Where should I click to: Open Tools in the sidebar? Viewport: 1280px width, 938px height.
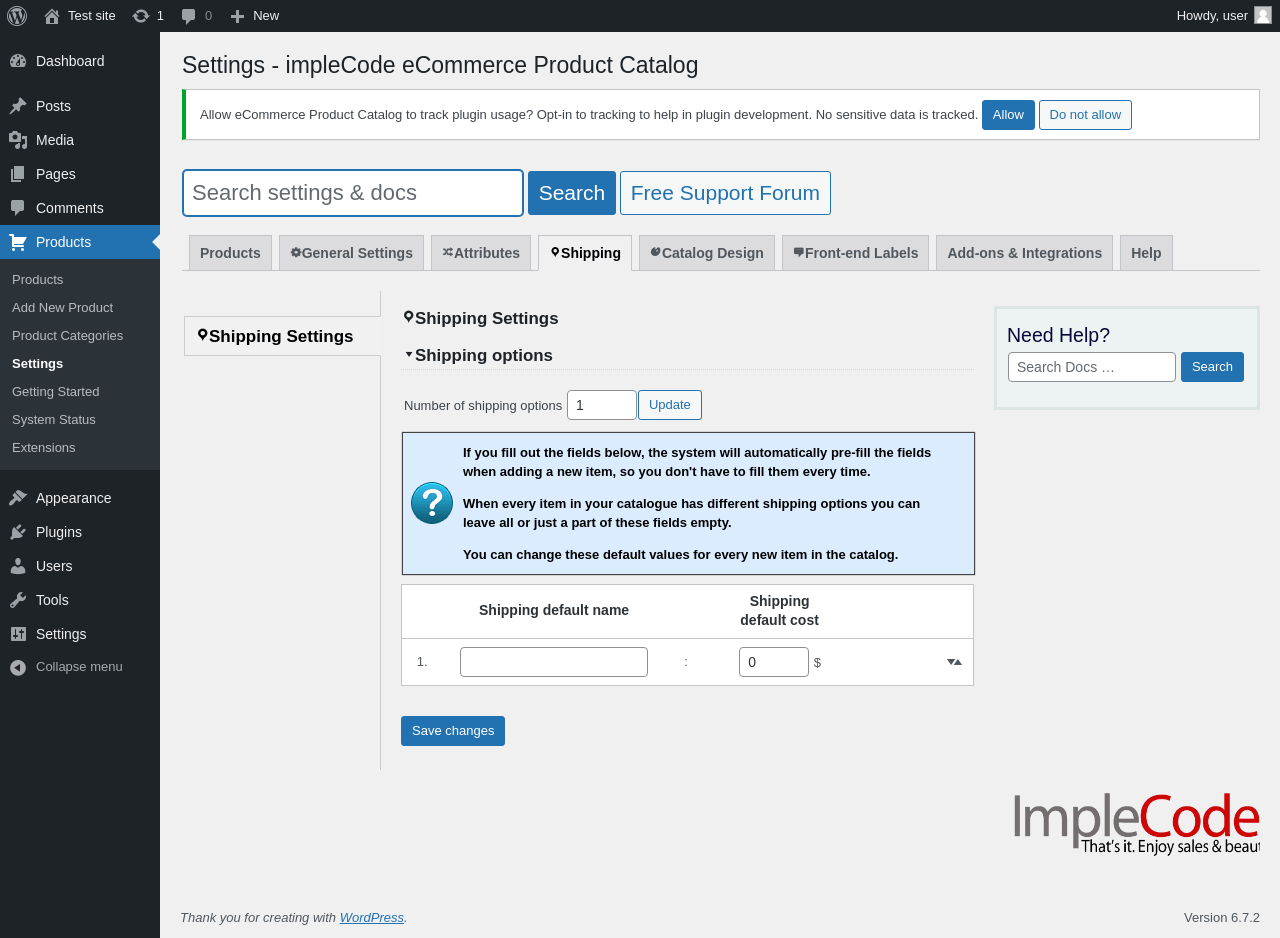[52, 600]
